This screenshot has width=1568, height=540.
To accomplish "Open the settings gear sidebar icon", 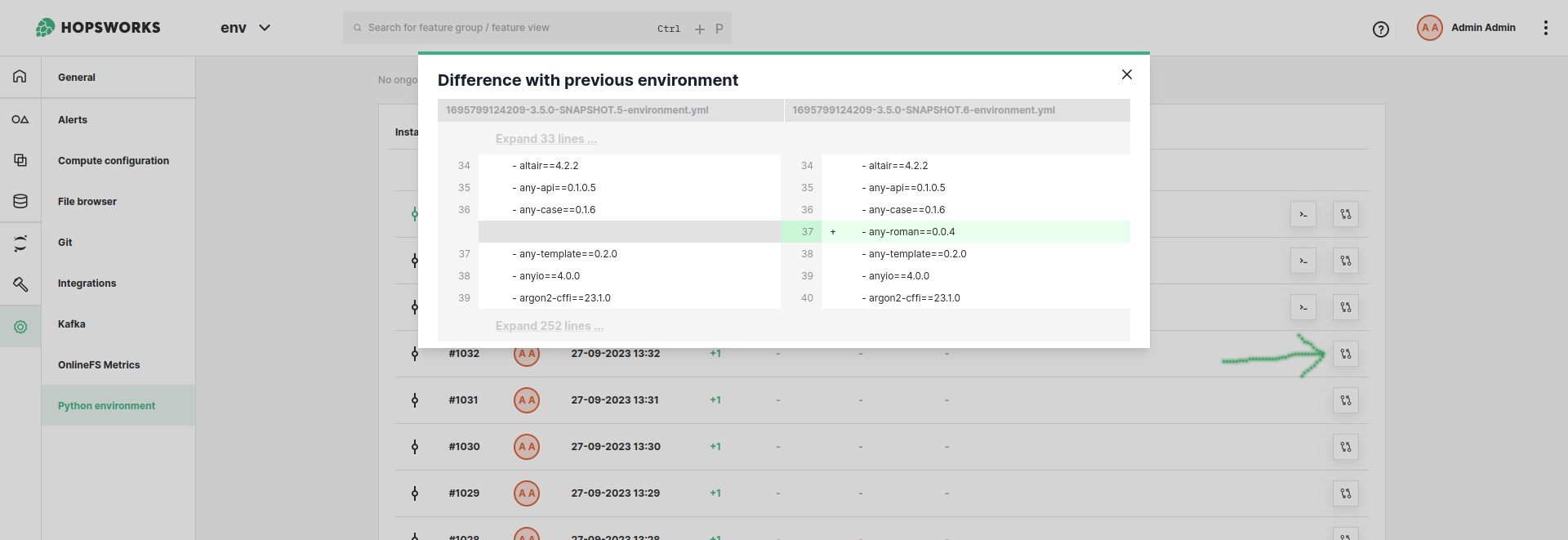I will coord(20,327).
